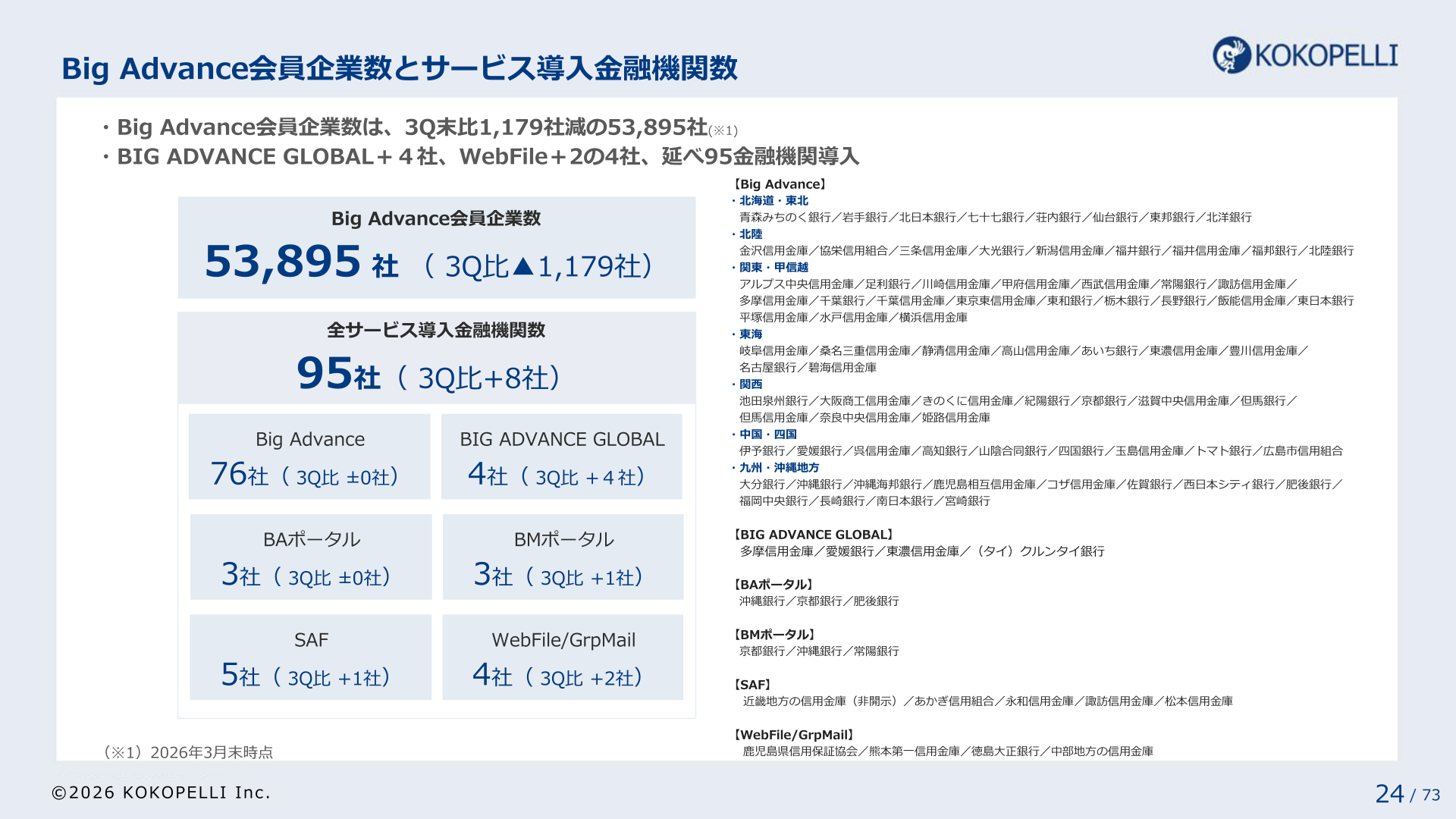
Task: Click the line starting 'アルプス中央信用金庫'
Action: (x=1018, y=284)
